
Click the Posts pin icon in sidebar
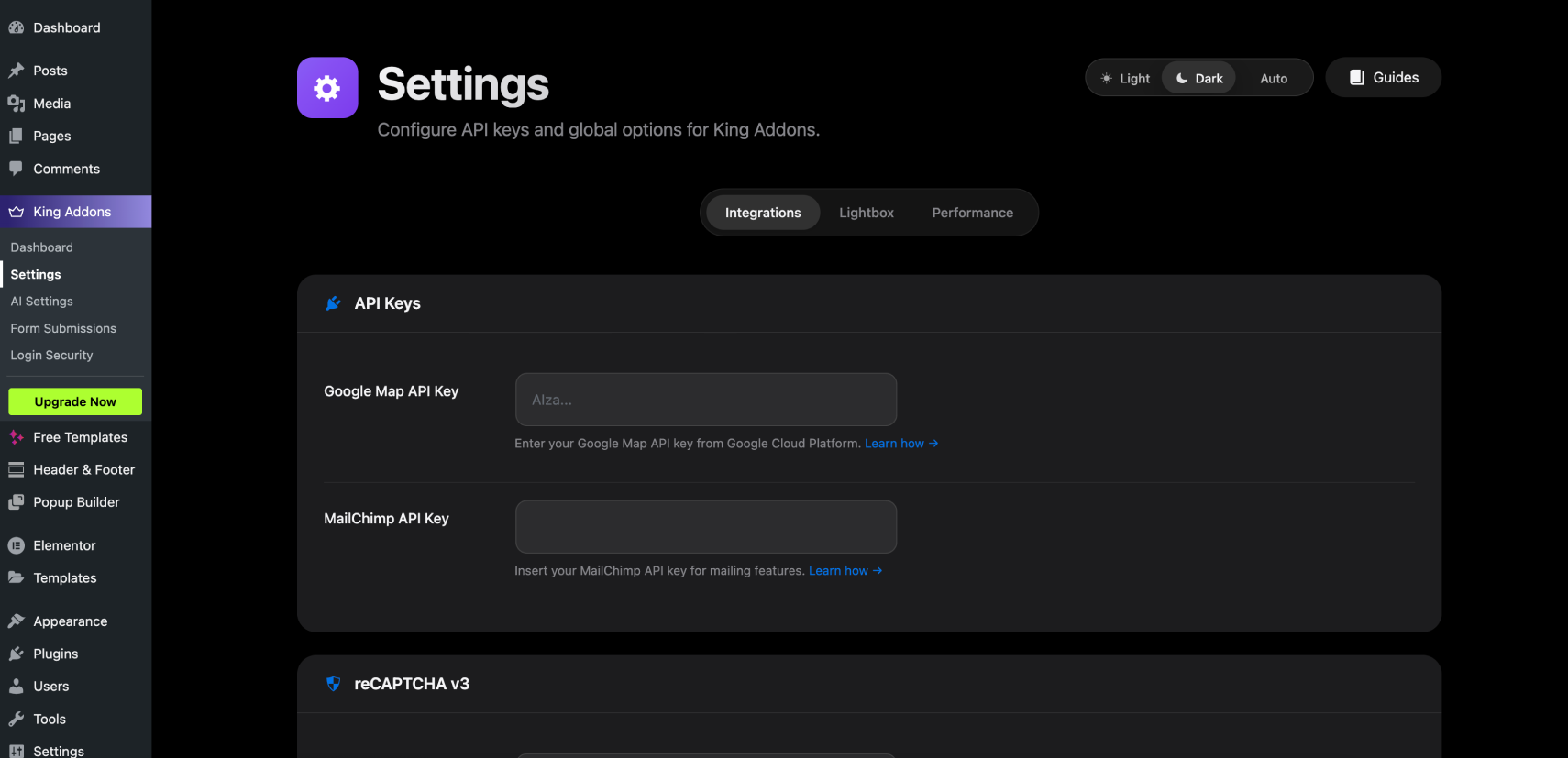(x=16, y=71)
